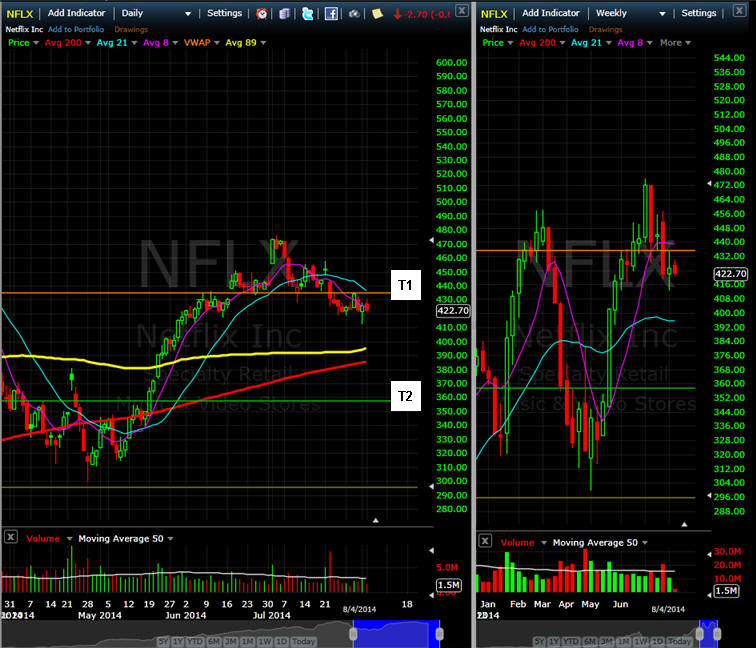Expand the Avg 89 indicator dropdown
Image resolution: width=756 pixels, height=648 pixels.
(x=263, y=43)
